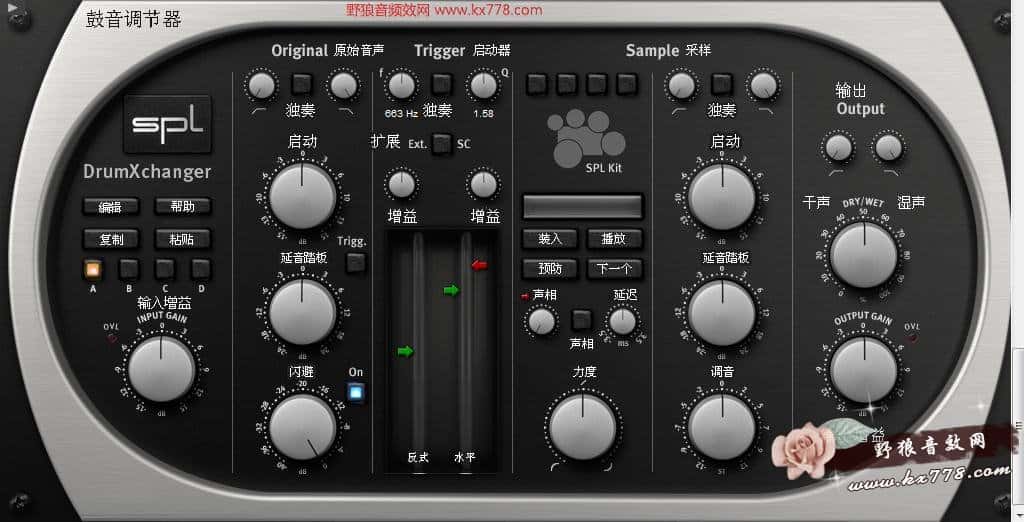The width and height of the screenshot is (1024, 522).
Task: Toggle the Sample 独奏 solo button
Action: pos(722,84)
